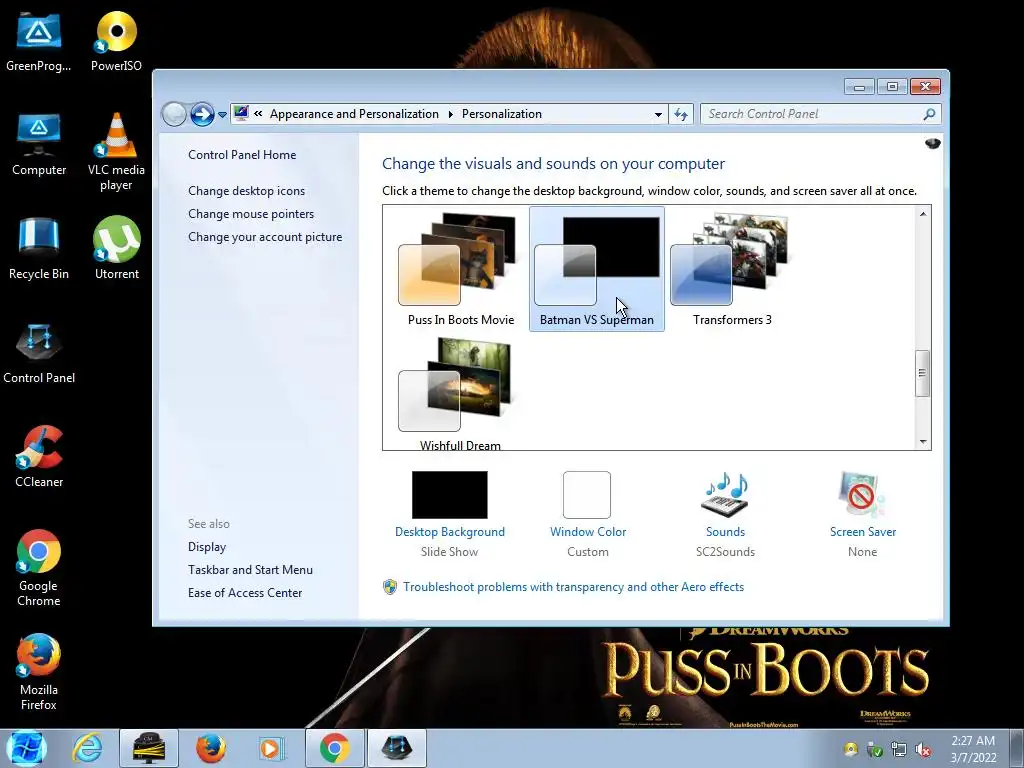Screen dimensions: 1024x768
Task: Open the network tray icon
Action: pos(899,750)
